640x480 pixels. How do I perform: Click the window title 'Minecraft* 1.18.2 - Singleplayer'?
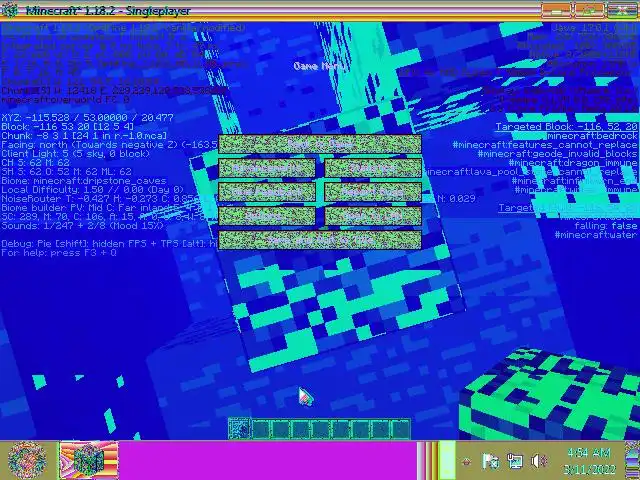pos(108,11)
